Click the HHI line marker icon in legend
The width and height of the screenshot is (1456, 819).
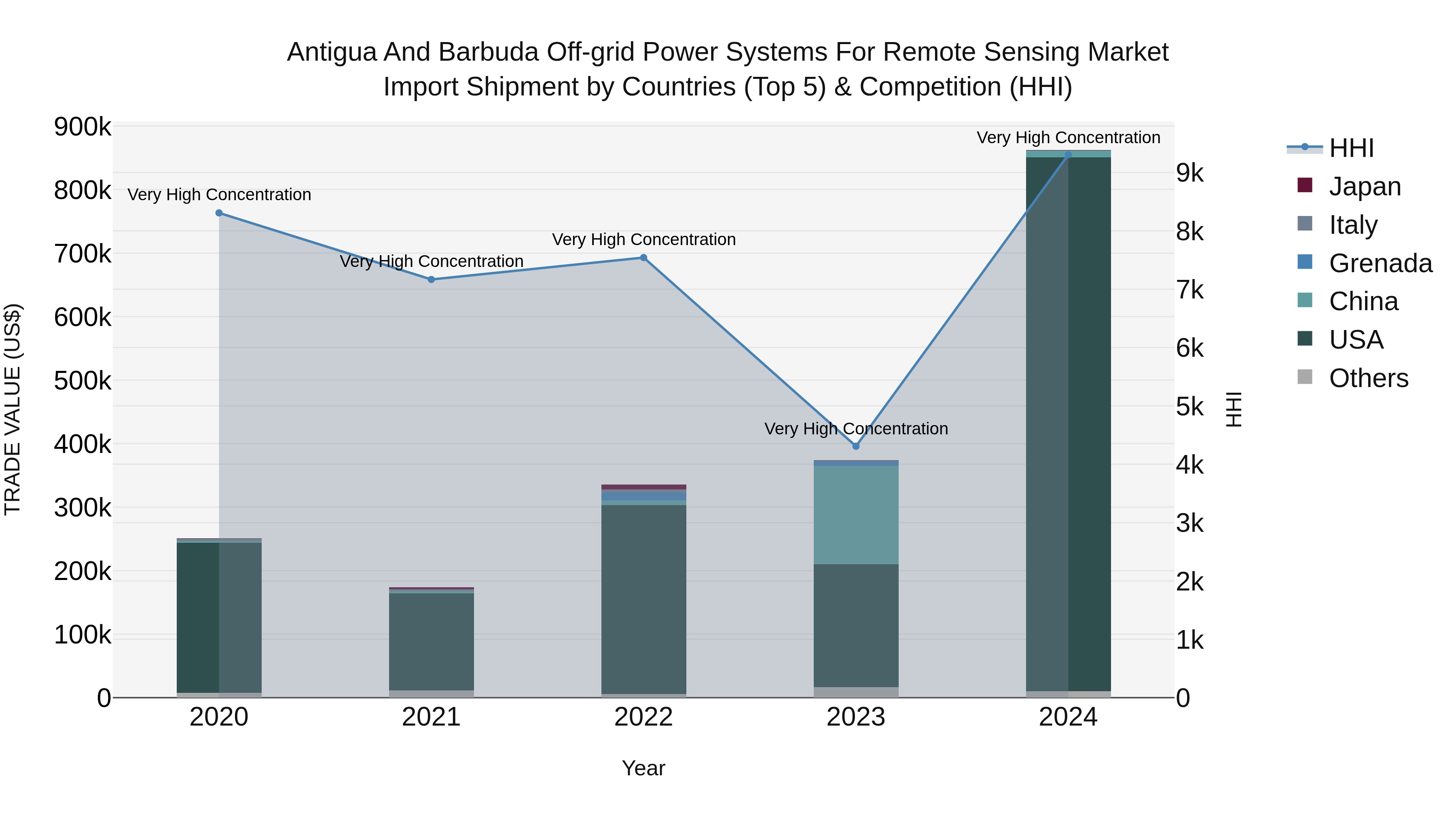(x=1304, y=147)
